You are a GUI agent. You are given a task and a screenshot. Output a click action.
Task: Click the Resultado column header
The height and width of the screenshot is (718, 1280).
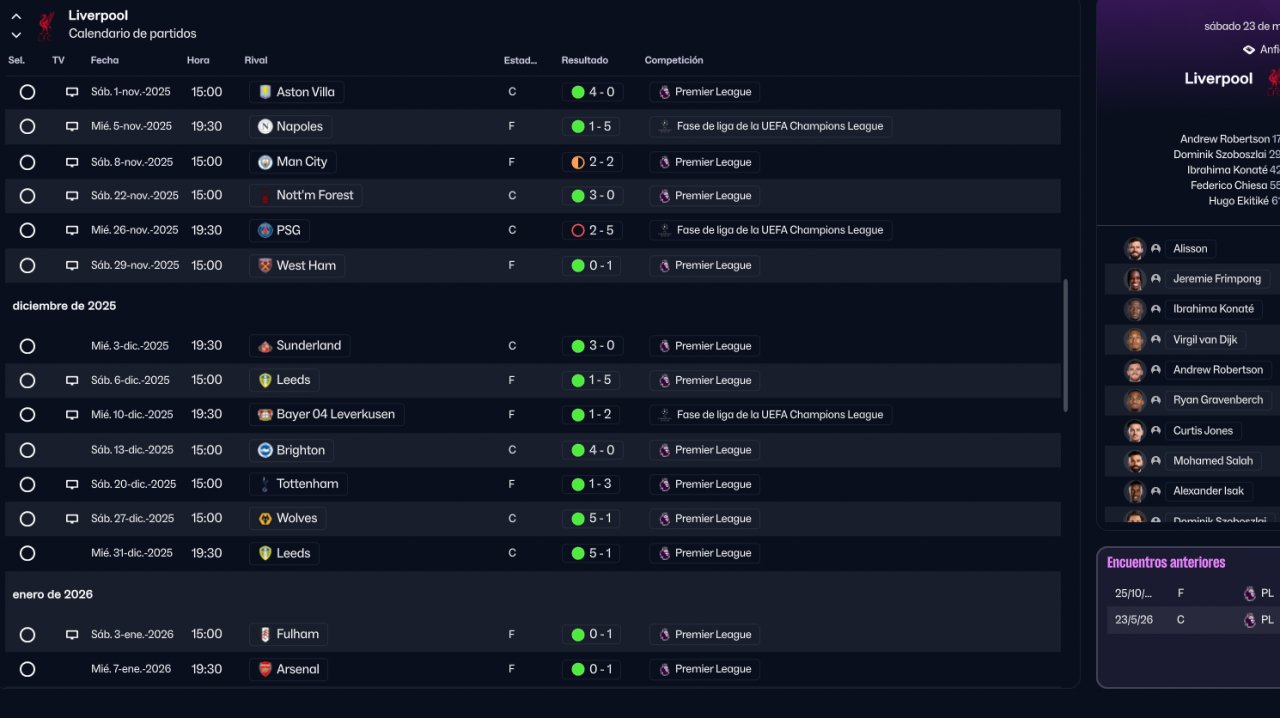pos(585,60)
